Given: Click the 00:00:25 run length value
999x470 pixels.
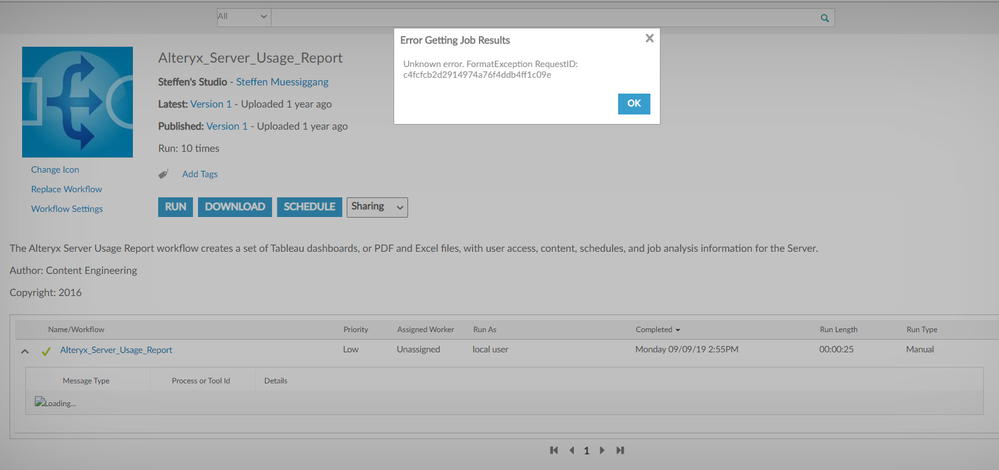Looking at the screenshot, I should [837, 350].
